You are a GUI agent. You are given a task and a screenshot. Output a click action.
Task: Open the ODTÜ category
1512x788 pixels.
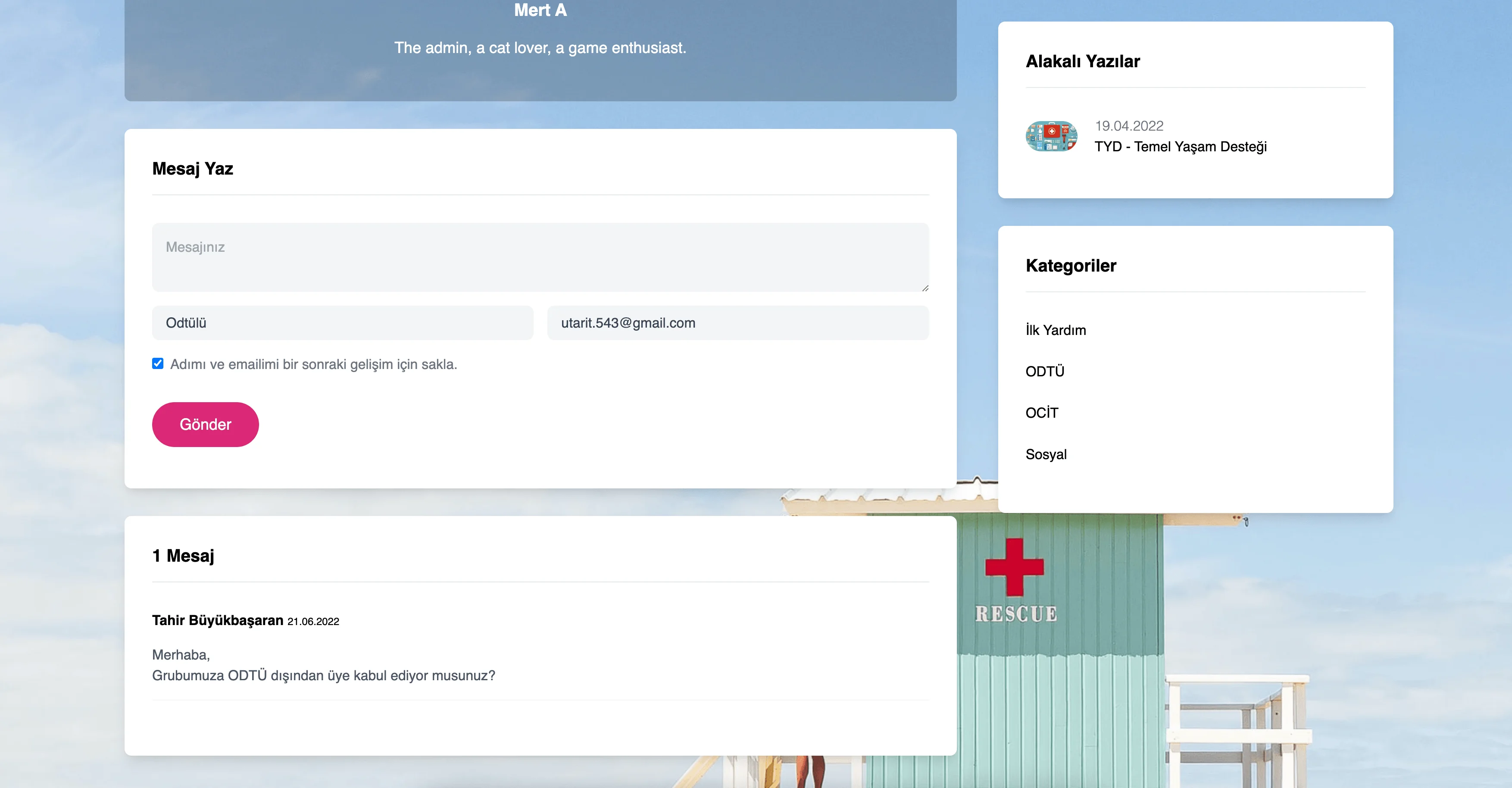pos(1045,371)
